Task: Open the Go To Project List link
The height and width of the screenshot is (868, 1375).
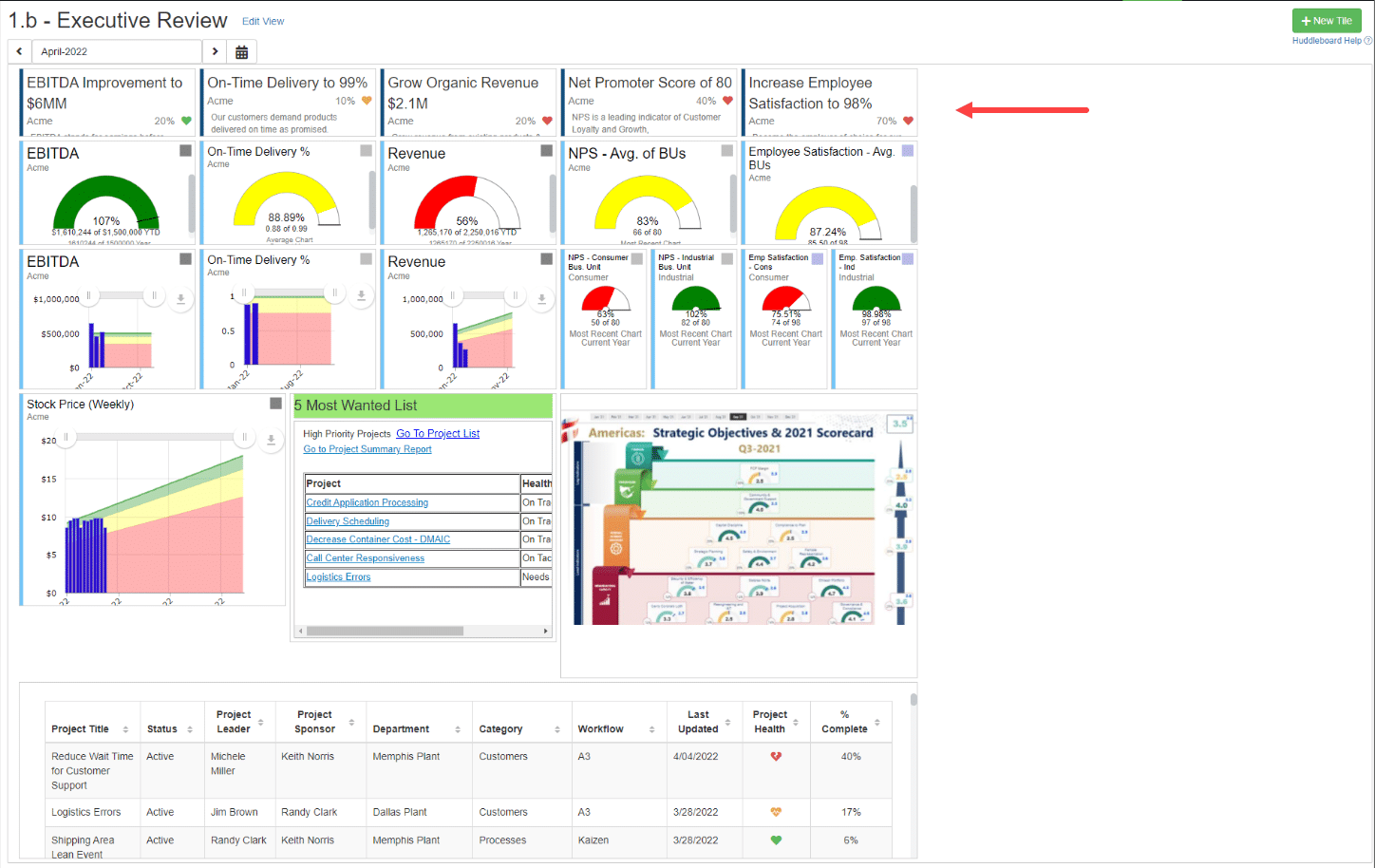Action: 438,434
